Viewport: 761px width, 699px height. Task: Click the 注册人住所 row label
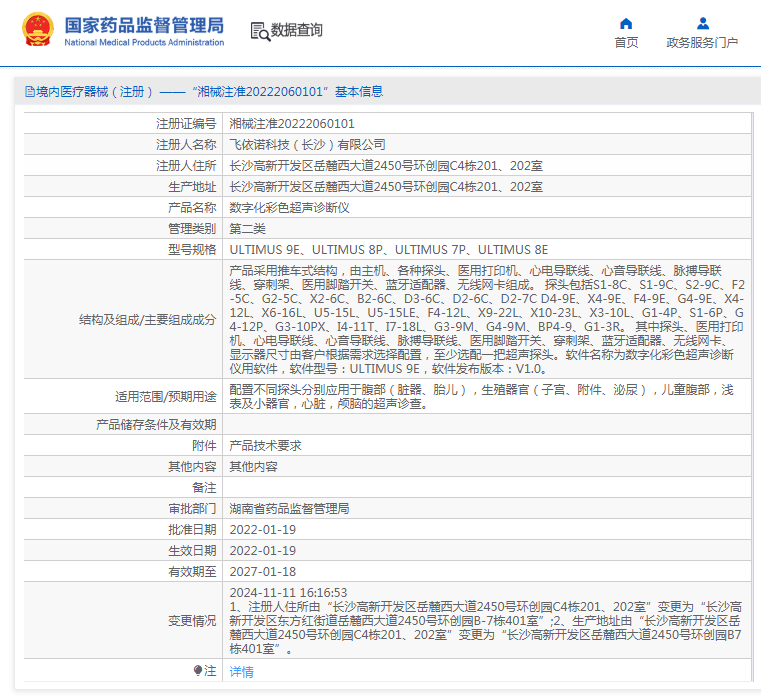coord(186,166)
